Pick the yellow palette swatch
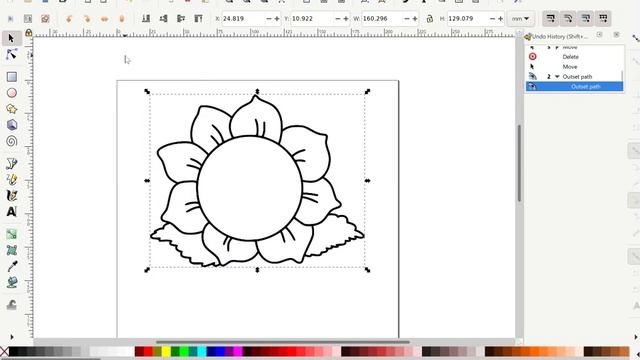 pyautogui.click(x=166, y=351)
